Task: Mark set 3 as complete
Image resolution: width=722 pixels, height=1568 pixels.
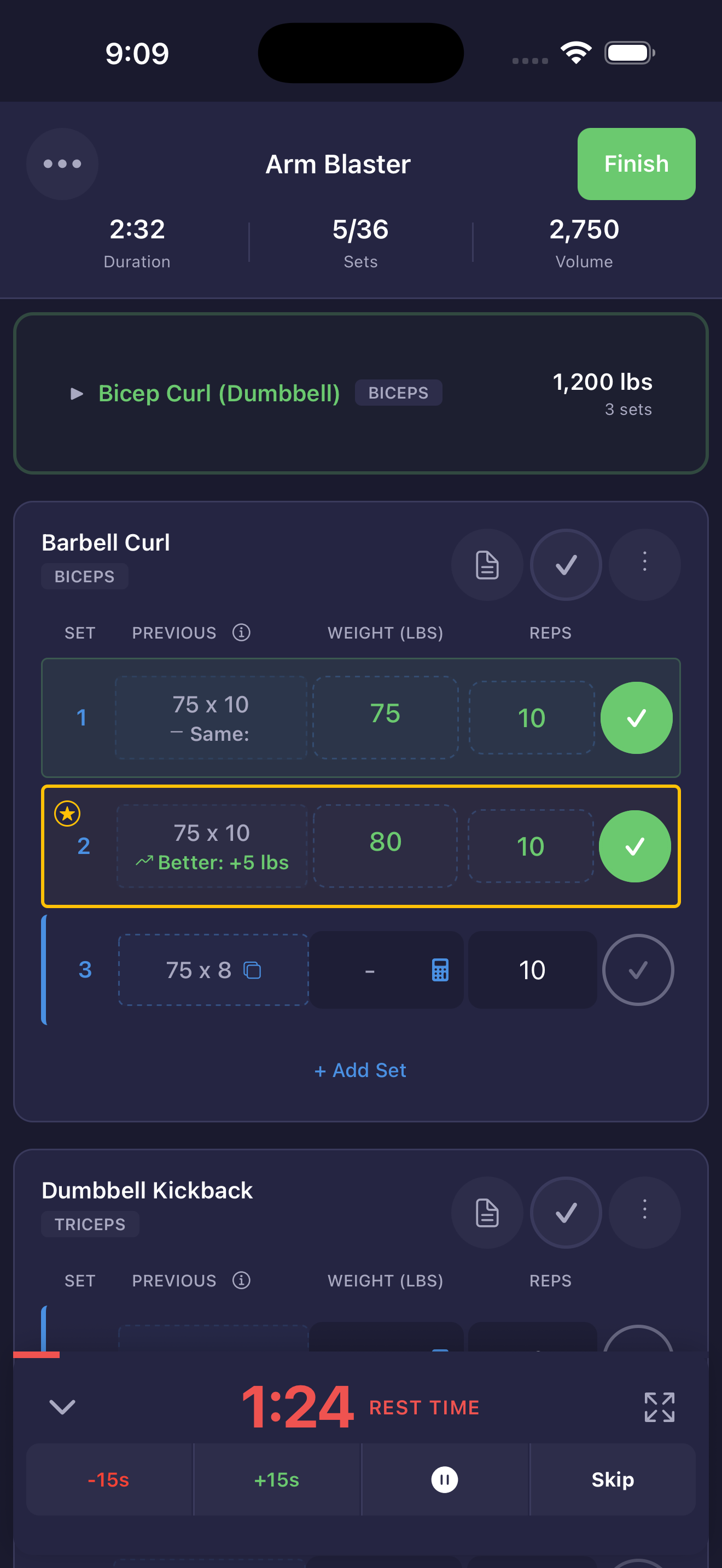Action: (638, 970)
